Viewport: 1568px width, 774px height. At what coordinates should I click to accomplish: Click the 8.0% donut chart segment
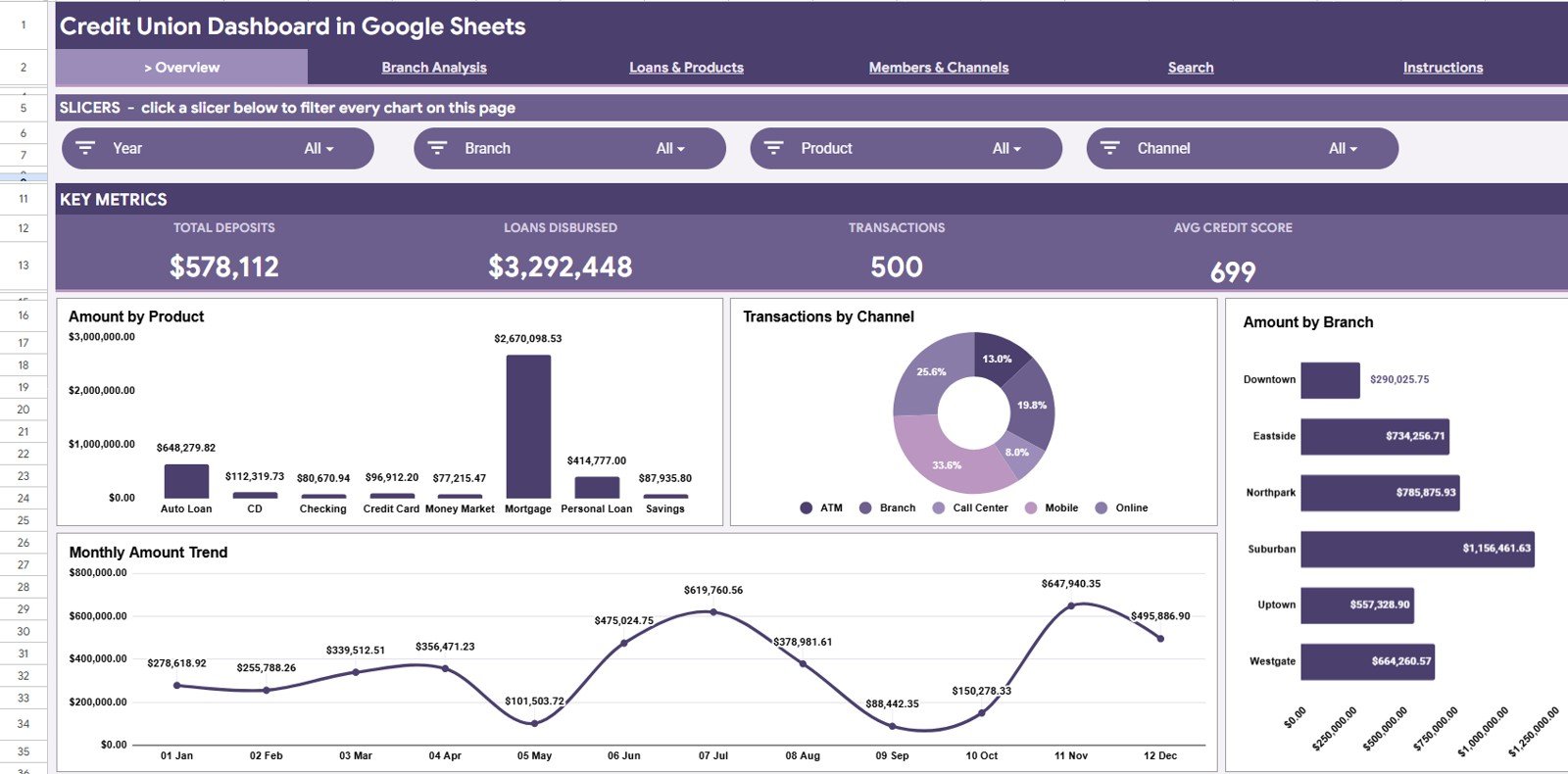(1019, 454)
